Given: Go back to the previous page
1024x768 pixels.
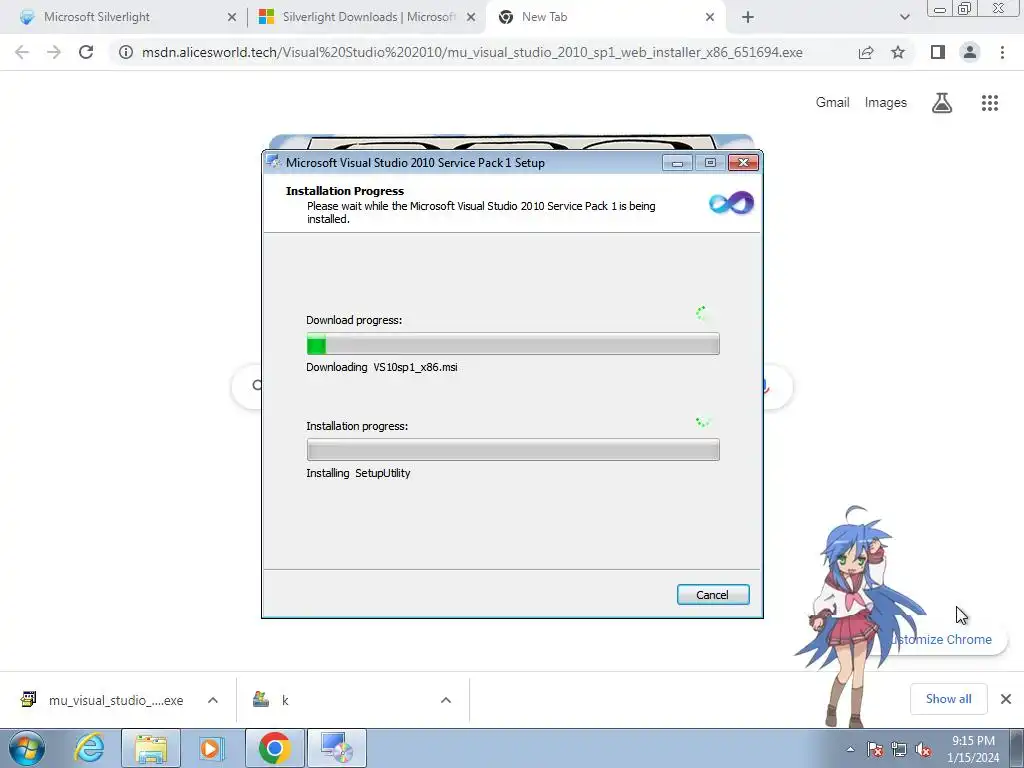Looking at the screenshot, I should pos(22,52).
